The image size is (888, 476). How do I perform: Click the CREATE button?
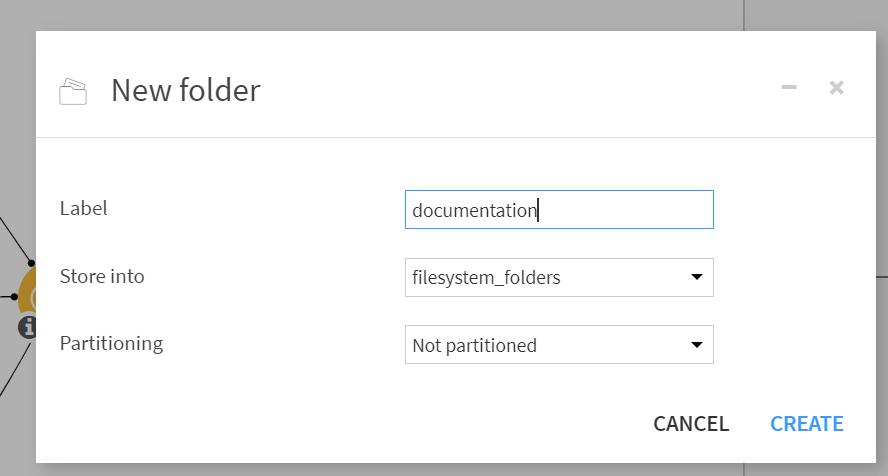806,423
